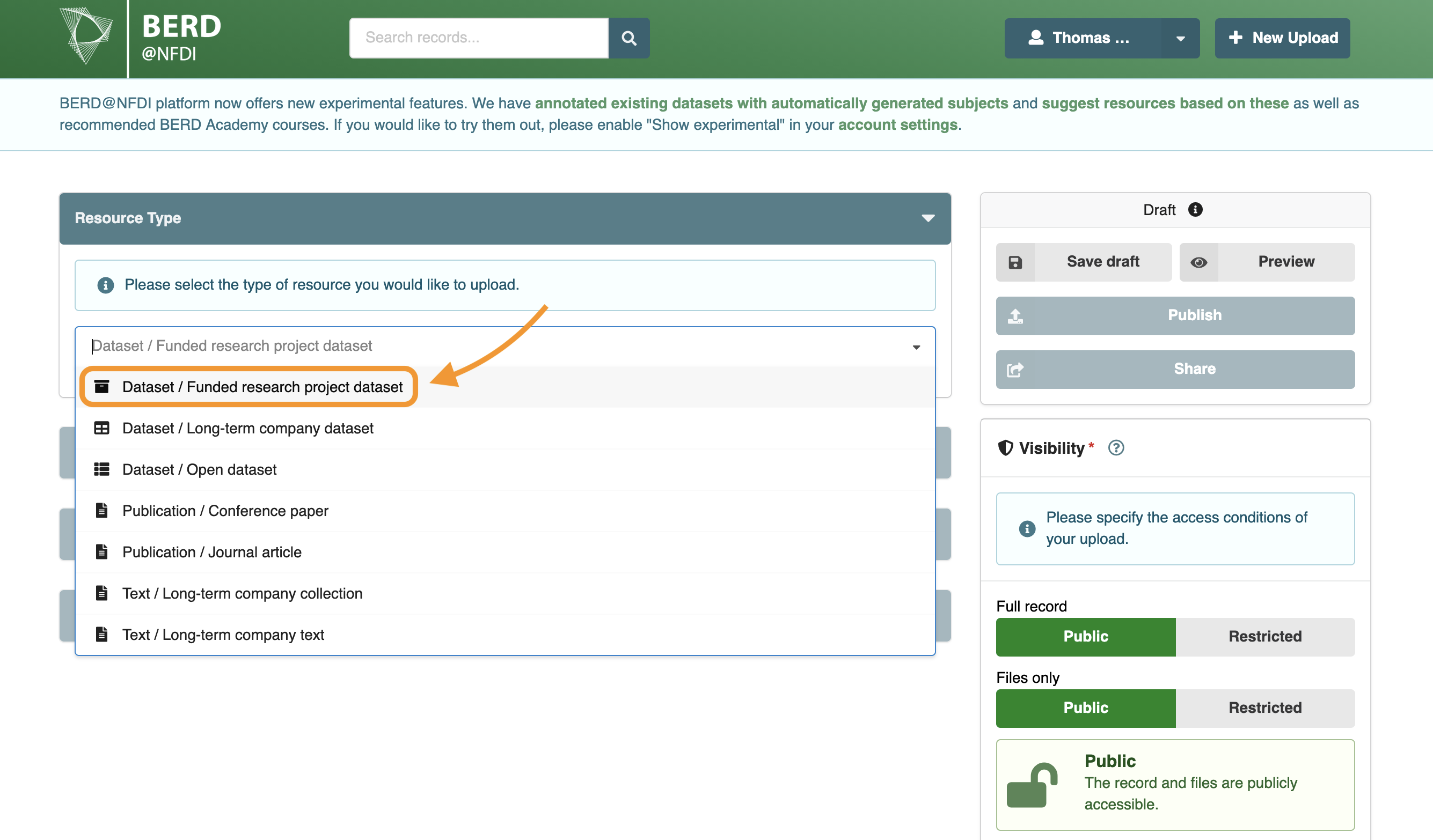Image resolution: width=1433 pixels, height=840 pixels.
Task: Click the Publish button label
Action: tap(1195, 315)
